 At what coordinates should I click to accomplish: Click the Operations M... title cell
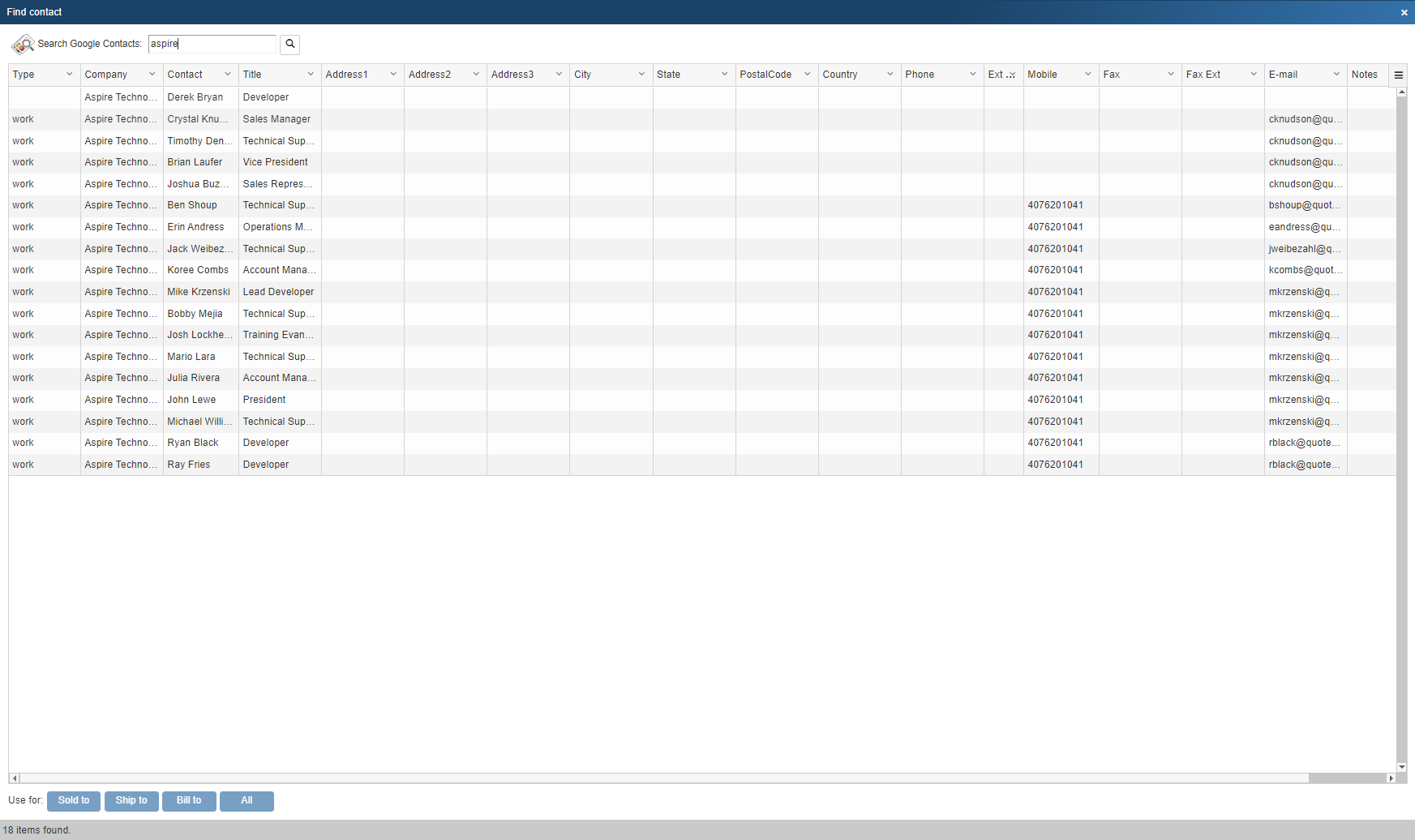pyautogui.click(x=280, y=227)
